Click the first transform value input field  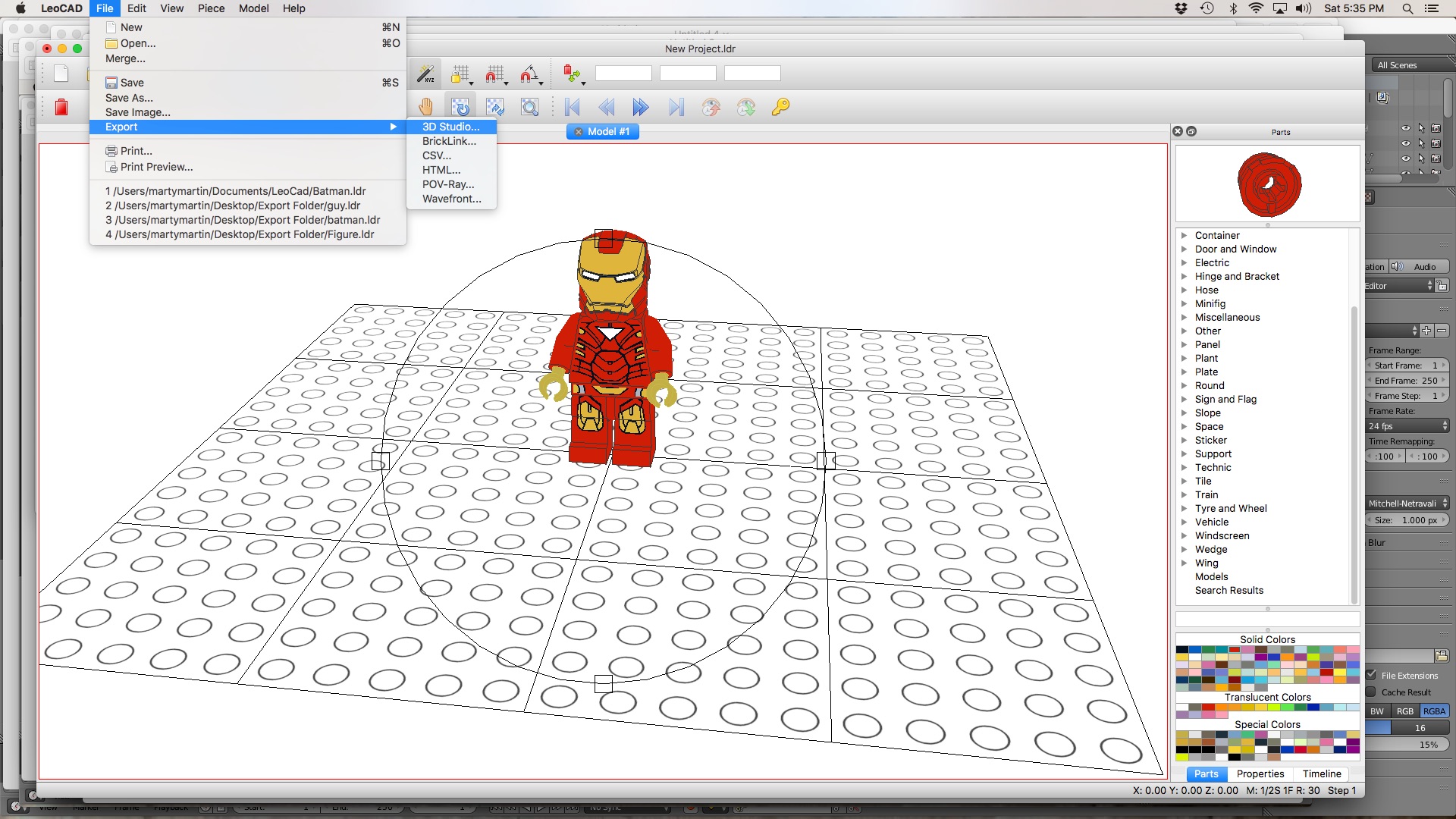623,74
